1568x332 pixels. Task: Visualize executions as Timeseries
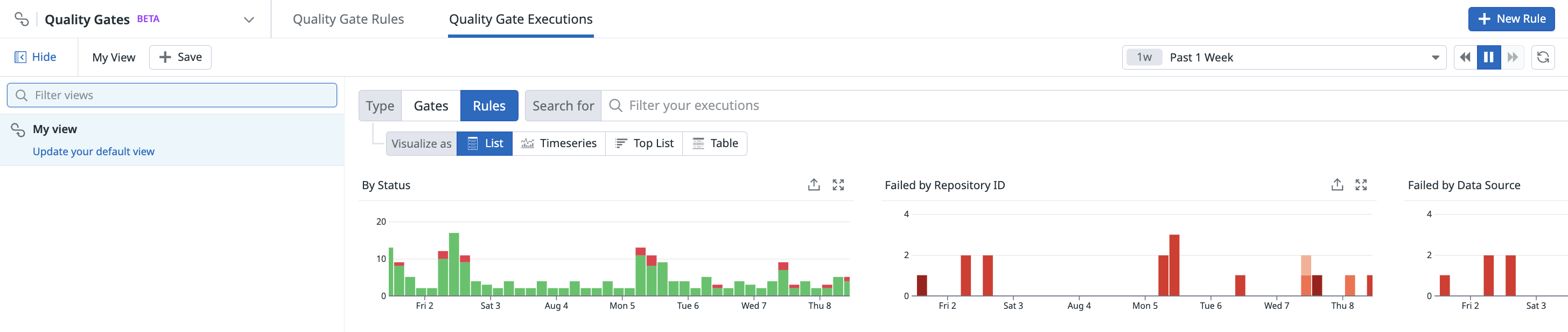(558, 144)
